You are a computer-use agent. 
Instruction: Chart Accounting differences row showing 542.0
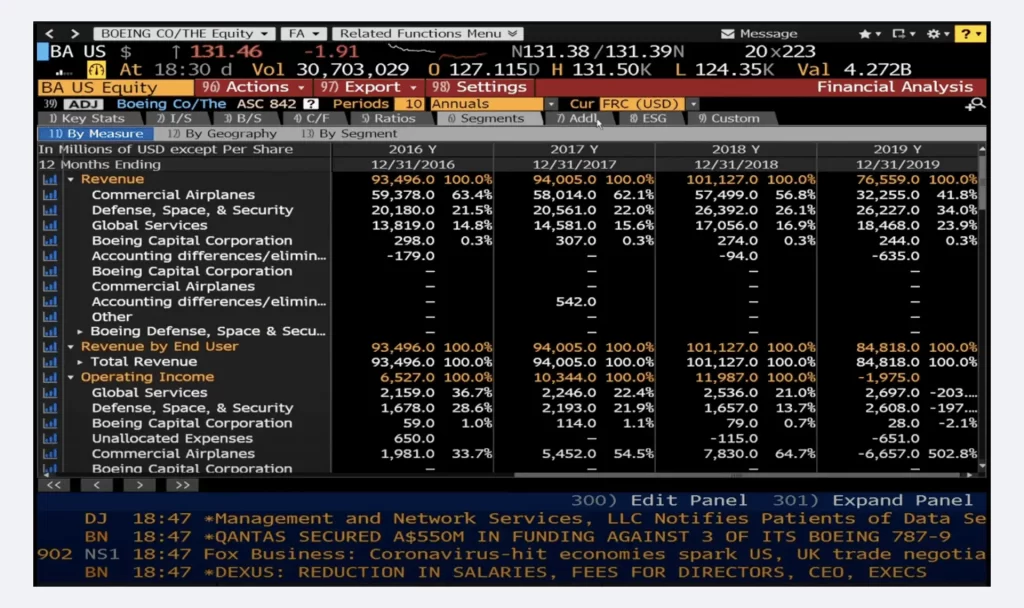click(x=50, y=302)
